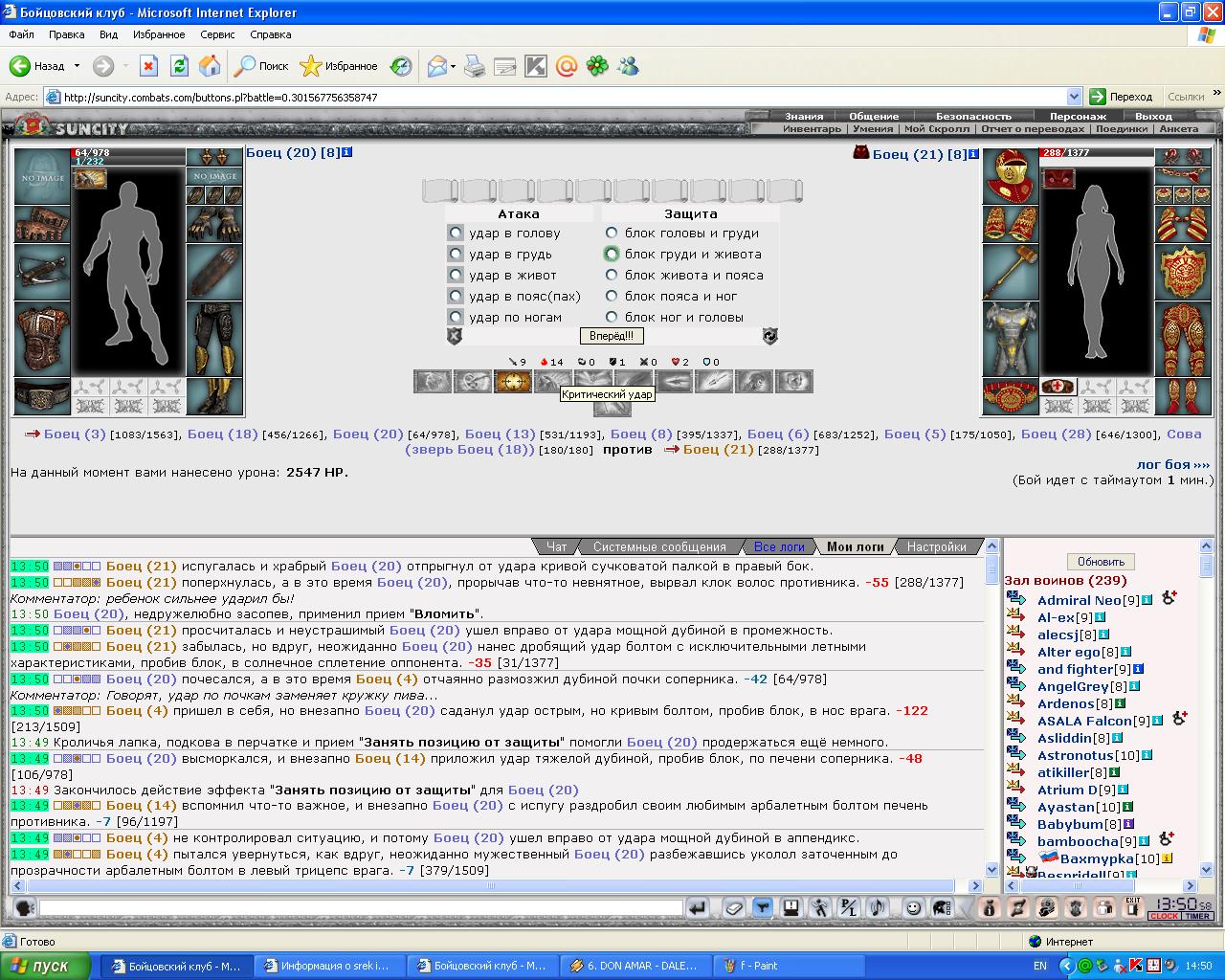Open the лог боя link
Viewport: 1225px width, 980px height.
click(x=1172, y=464)
